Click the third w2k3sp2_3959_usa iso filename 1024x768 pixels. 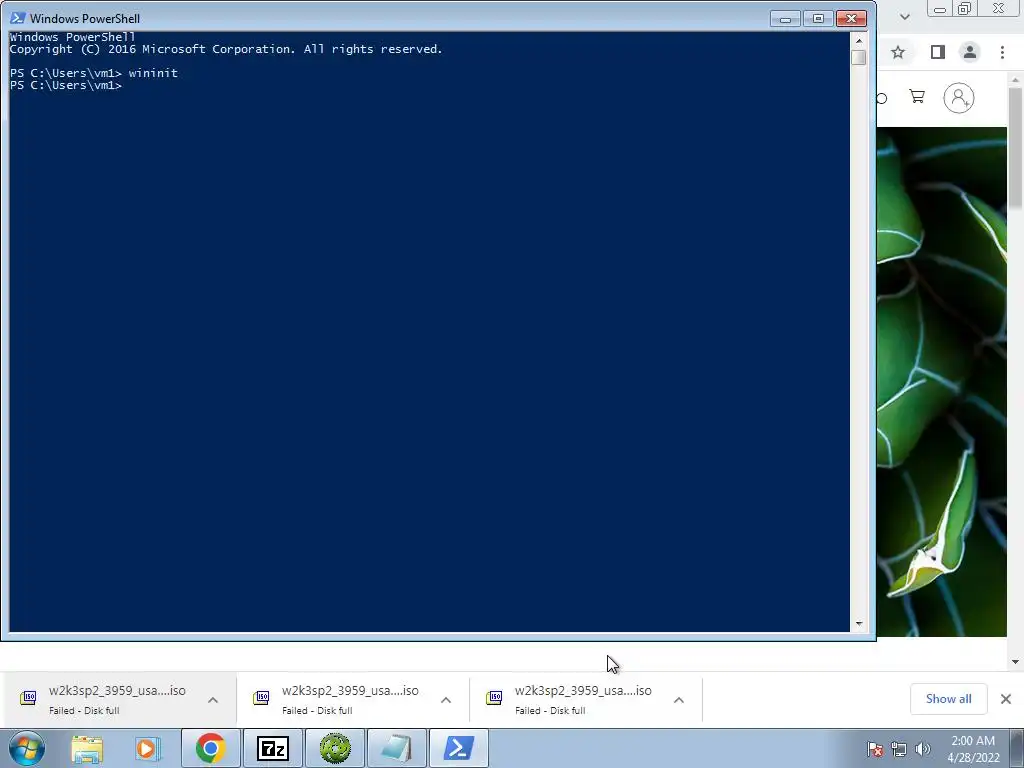click(x=583, y=691)
